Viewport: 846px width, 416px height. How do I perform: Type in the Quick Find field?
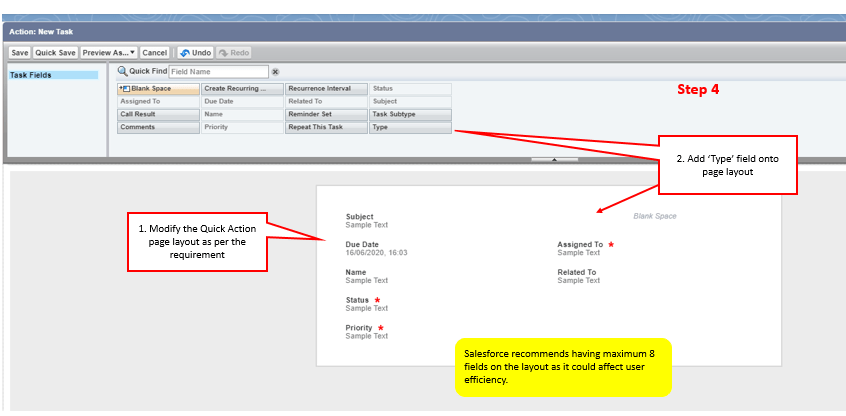tap(218, 72)
